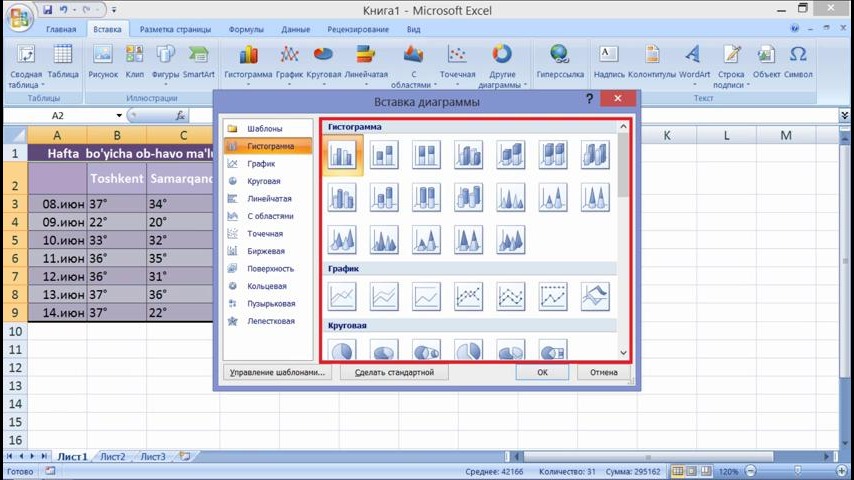Select first histogram chart thumbnail
854x480 pixels.
(x=342, y=154)
